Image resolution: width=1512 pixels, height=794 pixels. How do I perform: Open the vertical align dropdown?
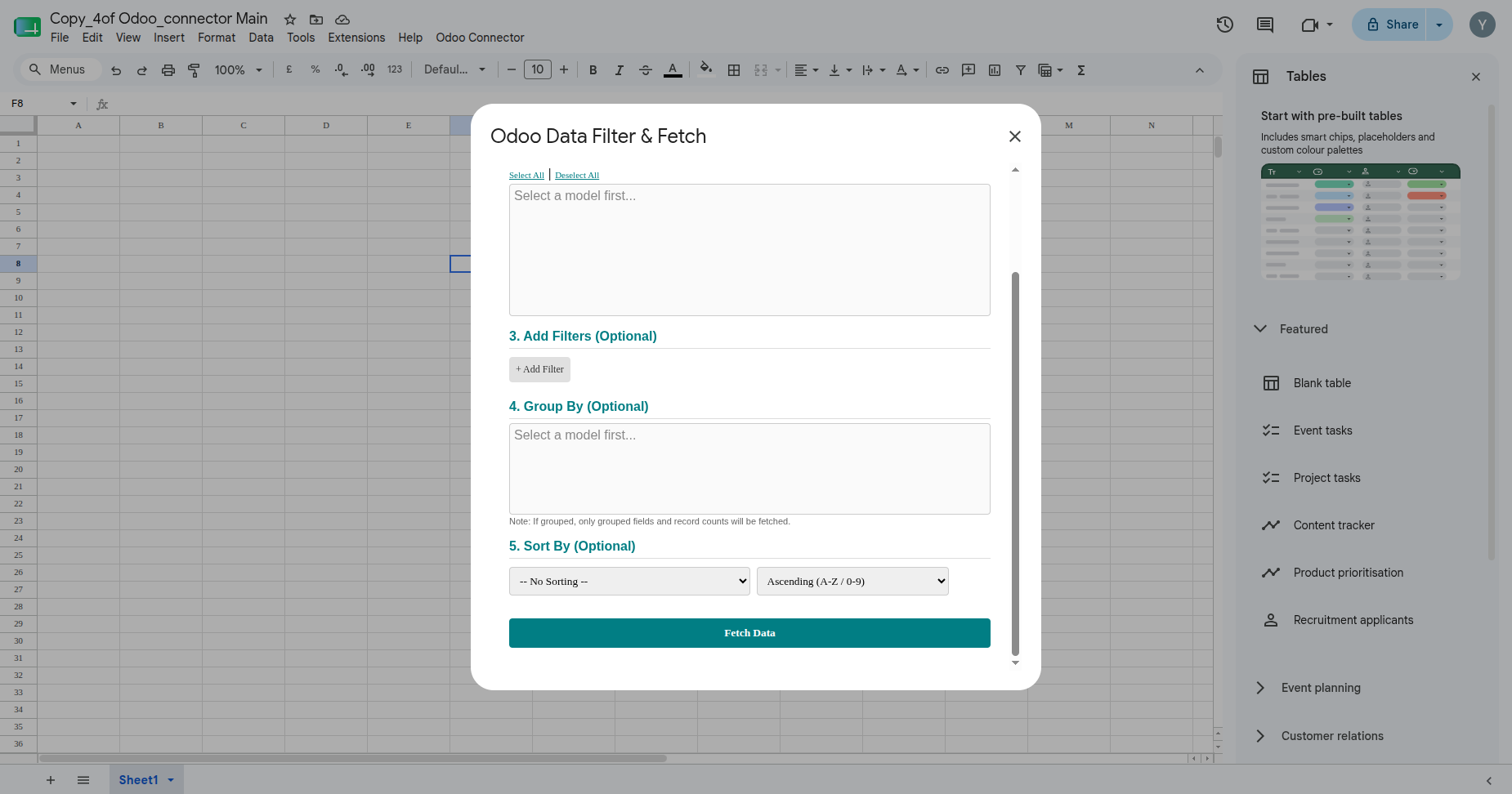point(840,70)
